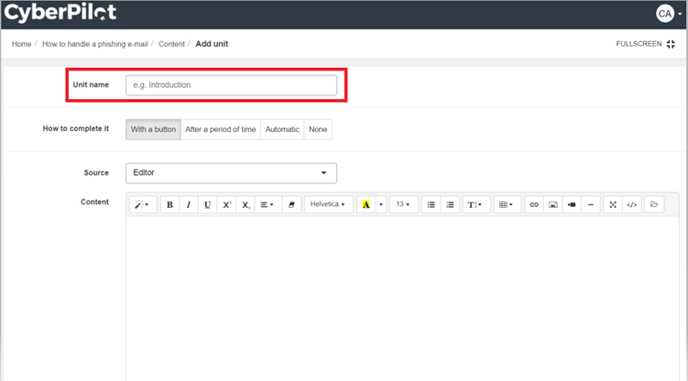This screenshot has width=688, height=381.
Task: Open code view with the </> icon
Action: tap(632, 205)
